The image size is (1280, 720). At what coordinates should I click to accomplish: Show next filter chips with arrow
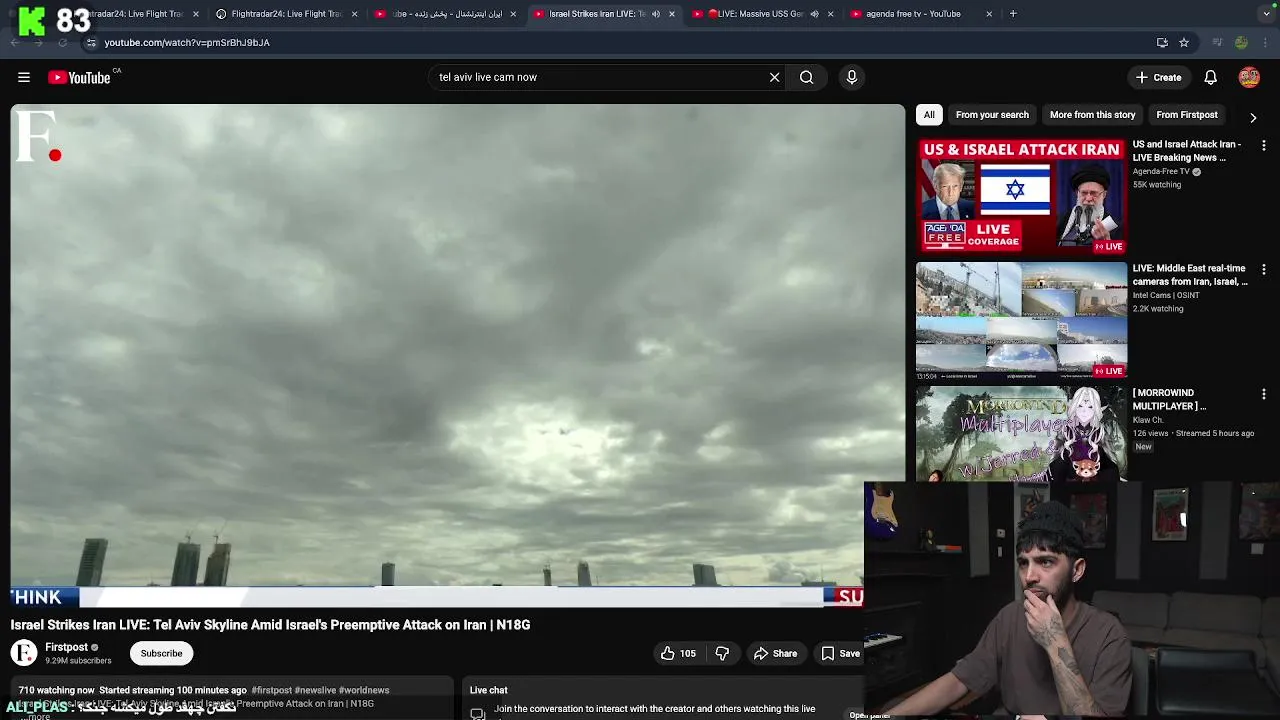click(1253, 117)
